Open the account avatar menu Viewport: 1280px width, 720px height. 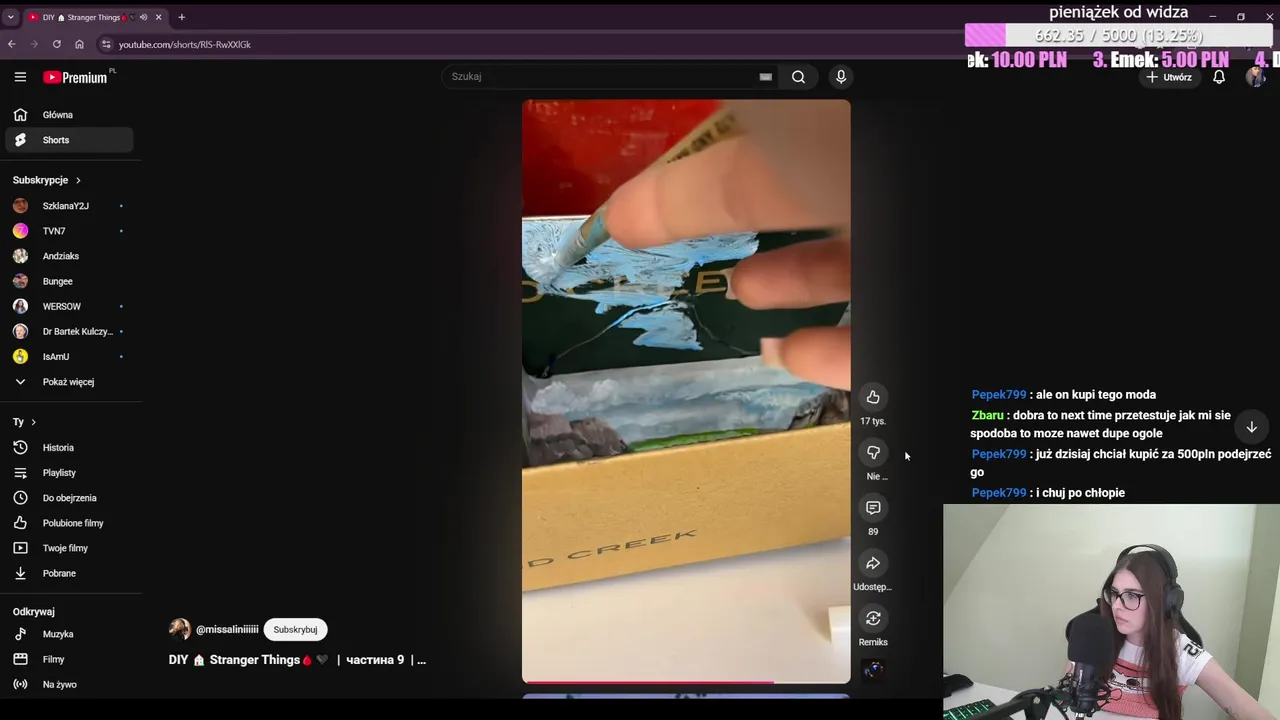point(1256,77)
